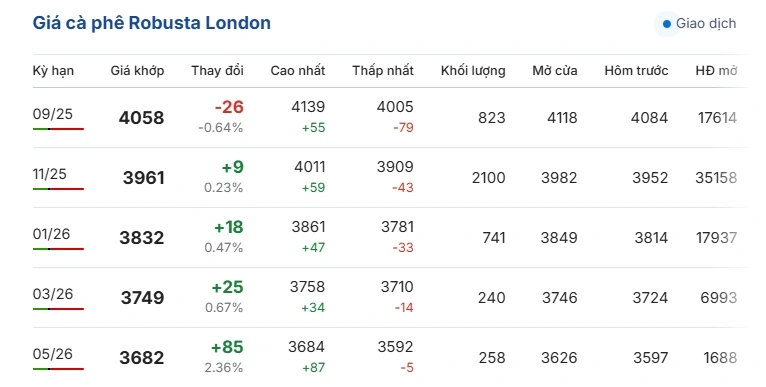This screenshot has width=766, height=387.
Task: Open the Giá cà phê Robusta London heading
Action: (x=151, y=23)
